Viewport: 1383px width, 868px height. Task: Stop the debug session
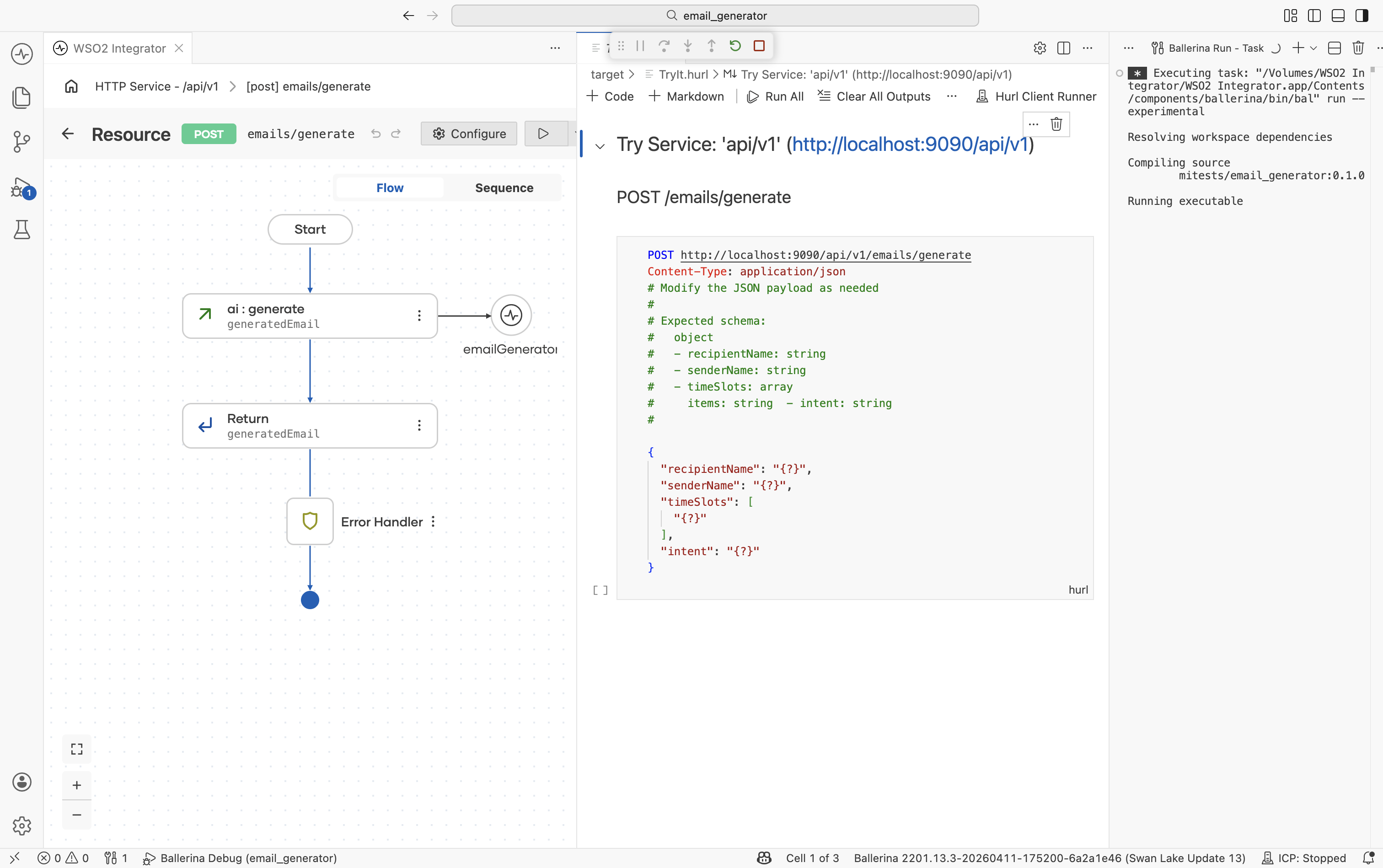[759, 46]
